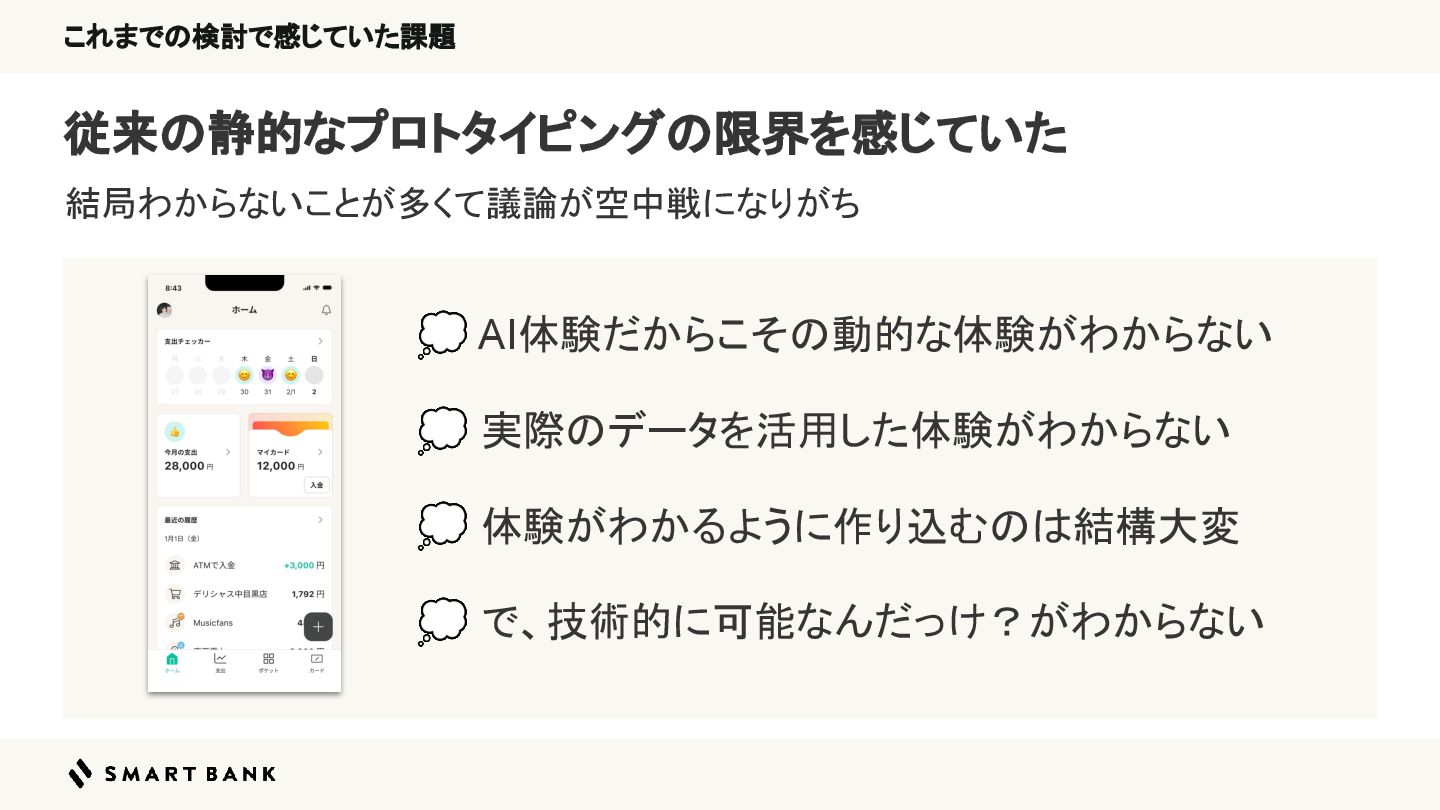This screenshot has height=810, width=1440.
Task: Tap the notification bell icon
Action: tap(326, 310)
